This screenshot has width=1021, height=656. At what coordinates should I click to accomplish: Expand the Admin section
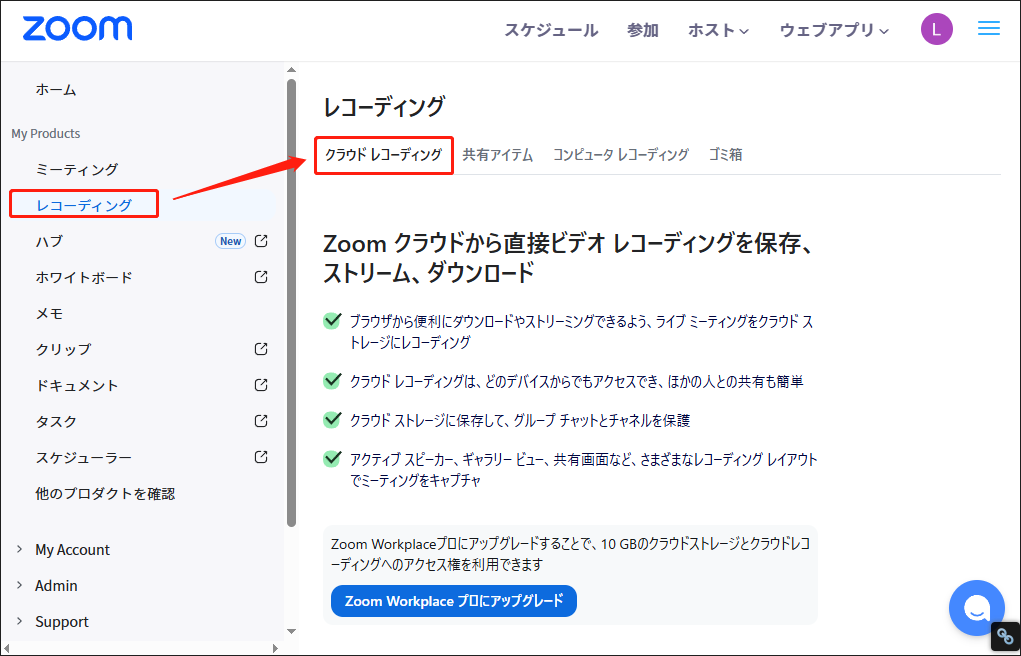[57, 585]
